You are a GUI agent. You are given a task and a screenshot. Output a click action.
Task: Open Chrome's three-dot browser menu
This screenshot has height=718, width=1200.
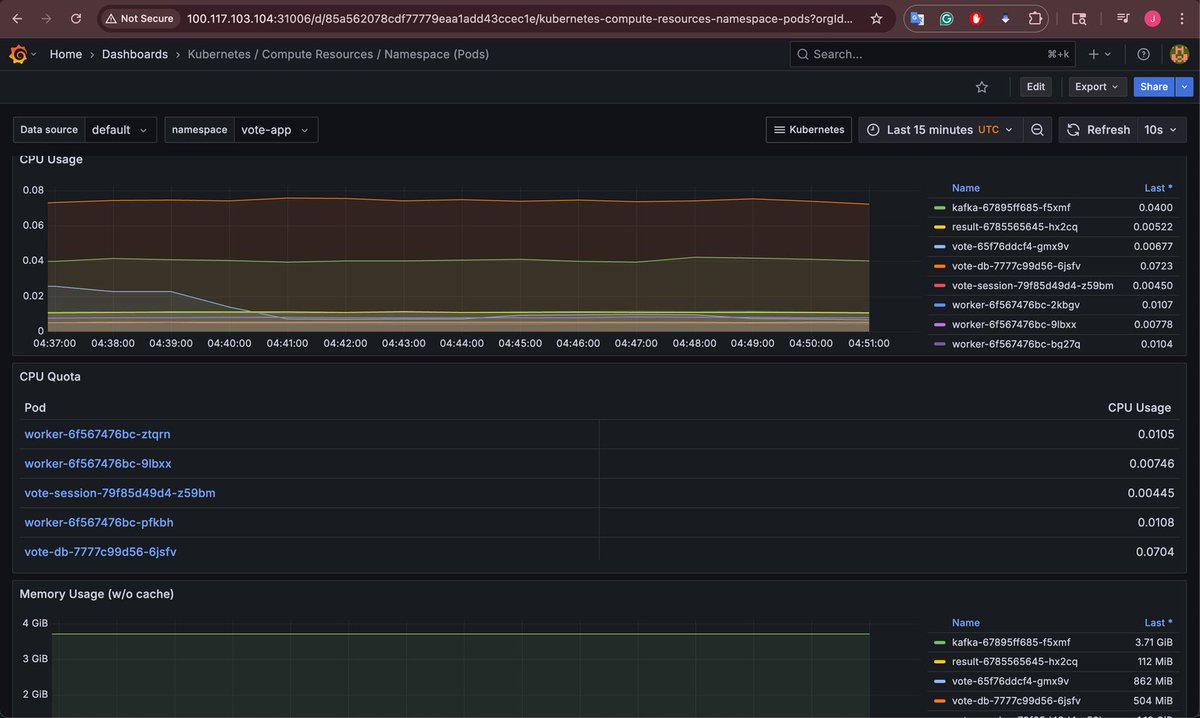(x=1182, y=17)
